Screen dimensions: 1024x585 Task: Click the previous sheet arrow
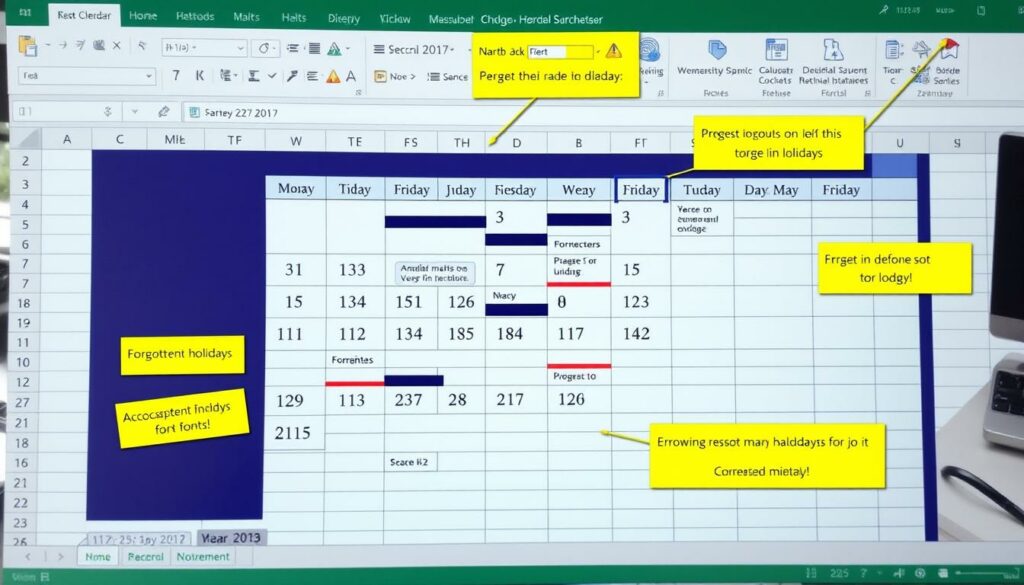coord(27,557)
